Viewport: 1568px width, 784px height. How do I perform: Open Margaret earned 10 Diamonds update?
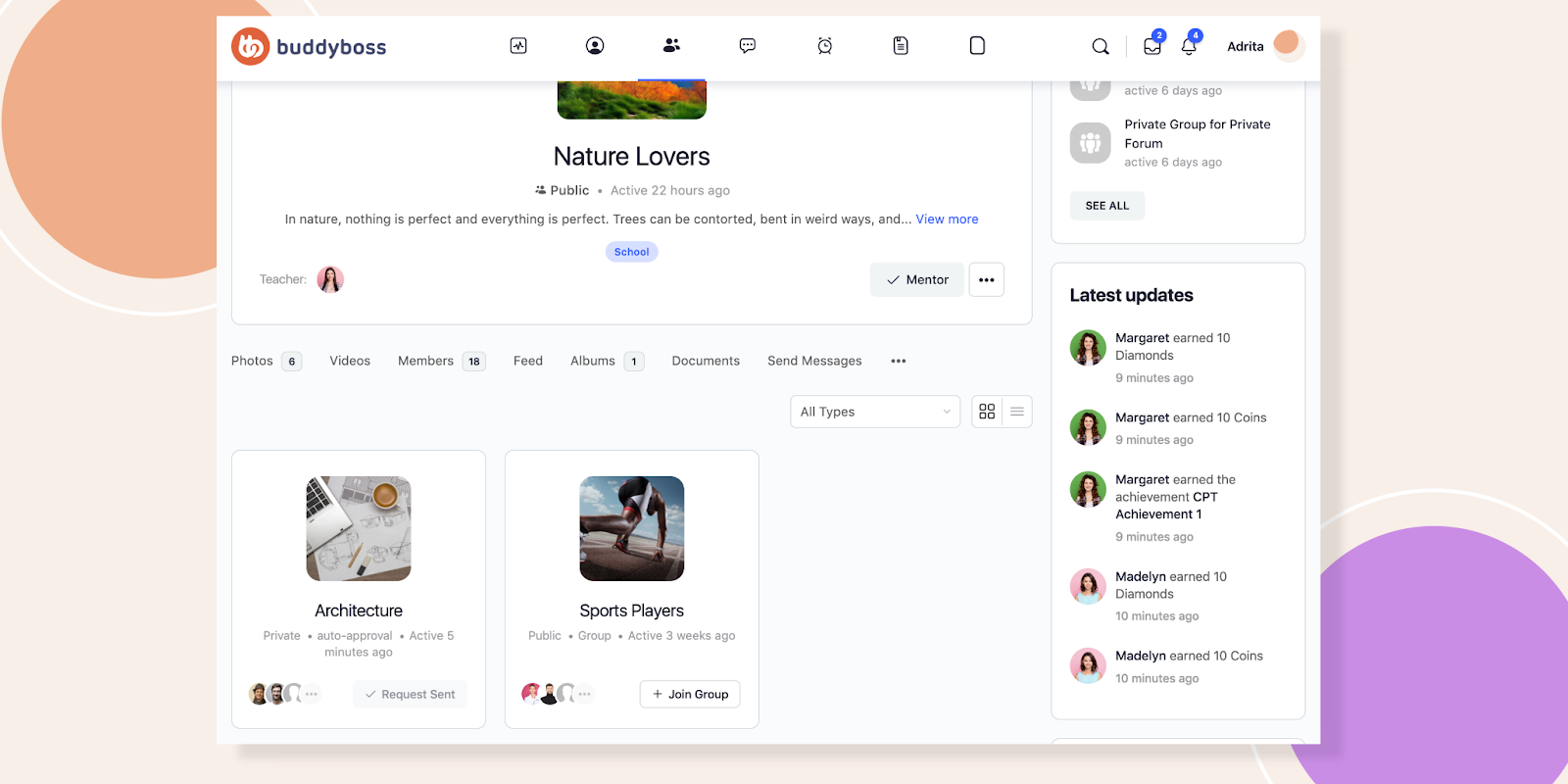[1173, 347]
